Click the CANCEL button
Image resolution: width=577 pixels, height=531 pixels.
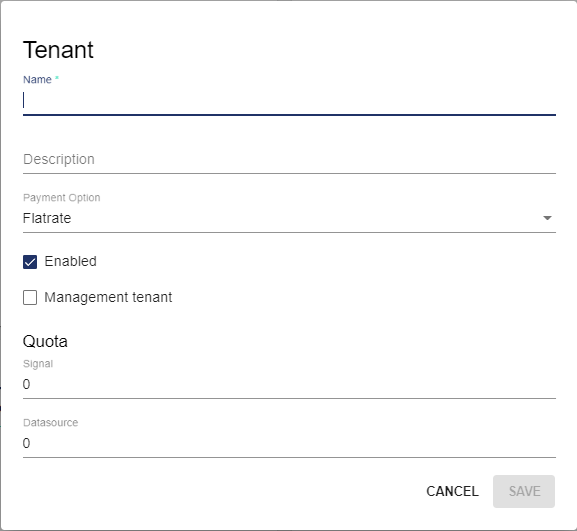[x=452, y=491]
